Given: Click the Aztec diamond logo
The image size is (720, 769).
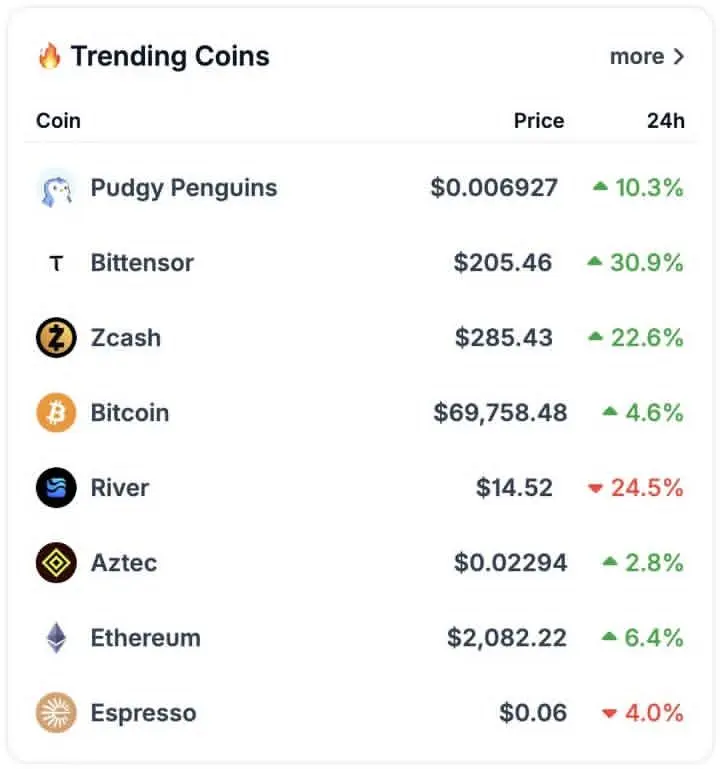Looking at the screenshot, I should tap(56, 563).
